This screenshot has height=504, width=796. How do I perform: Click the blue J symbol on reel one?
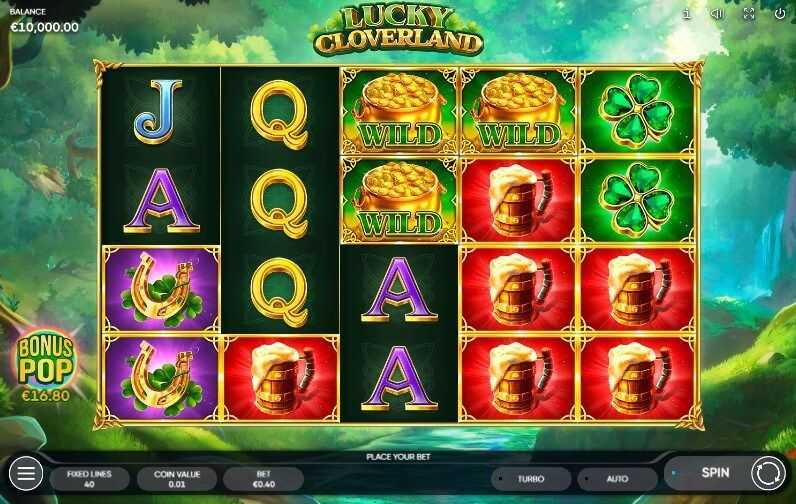pos(160,112)
